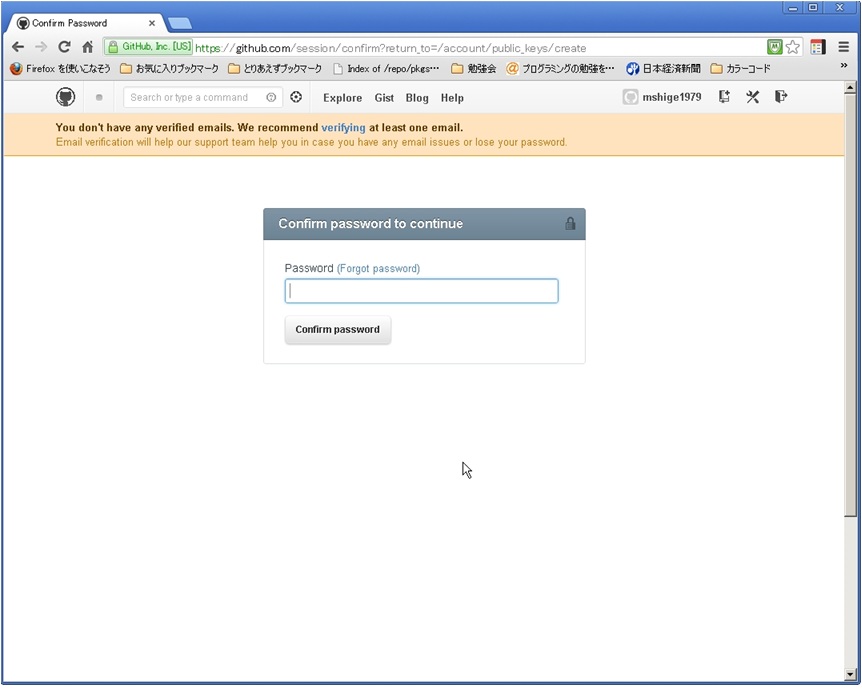
Task: Click the GitHub Octocat logo
Action: pos(65,97)
